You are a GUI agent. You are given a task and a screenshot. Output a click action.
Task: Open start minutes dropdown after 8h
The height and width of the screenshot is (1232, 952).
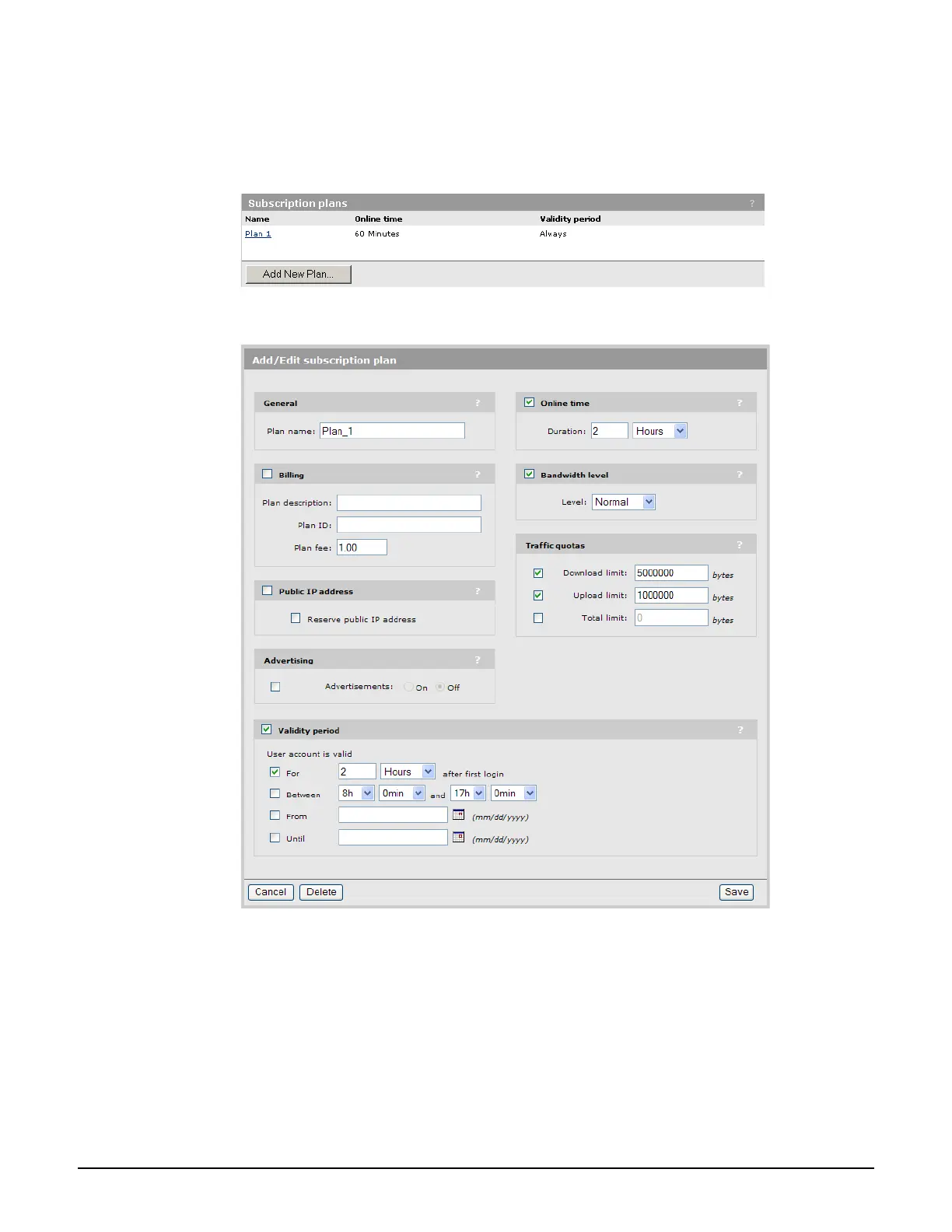pyautogui.click(x=402, y=793)
